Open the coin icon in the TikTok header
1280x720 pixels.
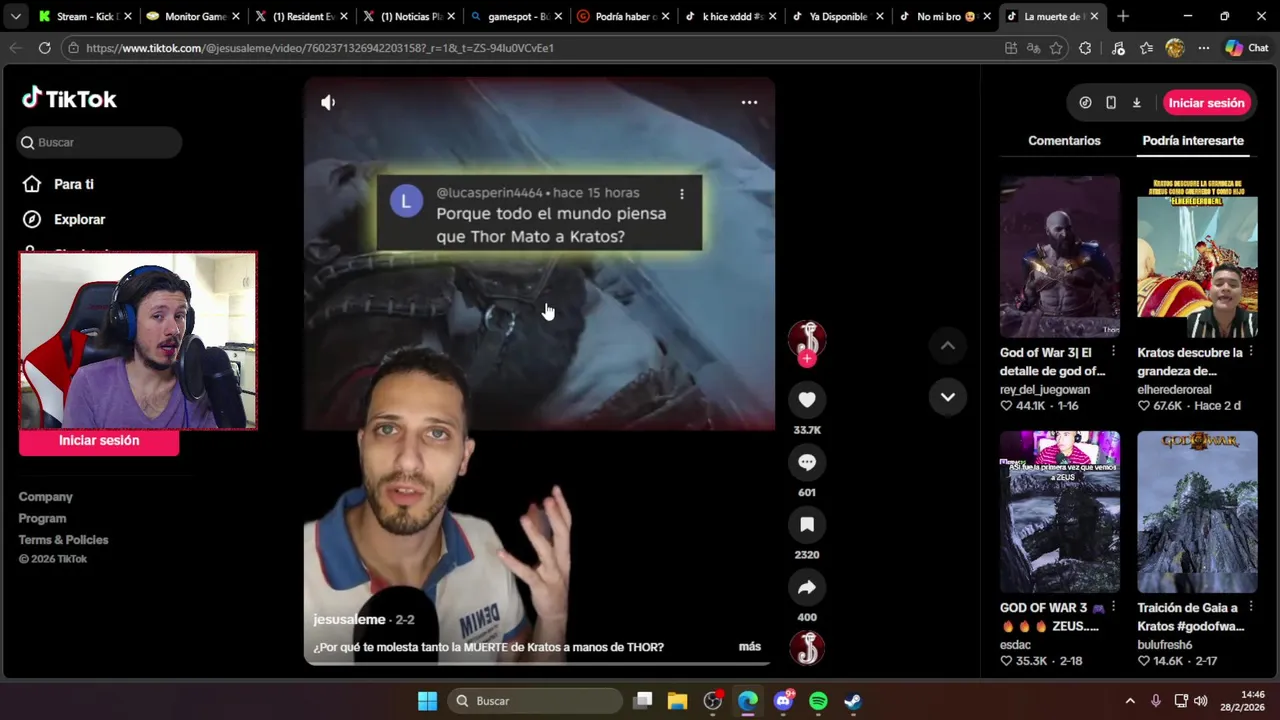[x=1085, y=103]
